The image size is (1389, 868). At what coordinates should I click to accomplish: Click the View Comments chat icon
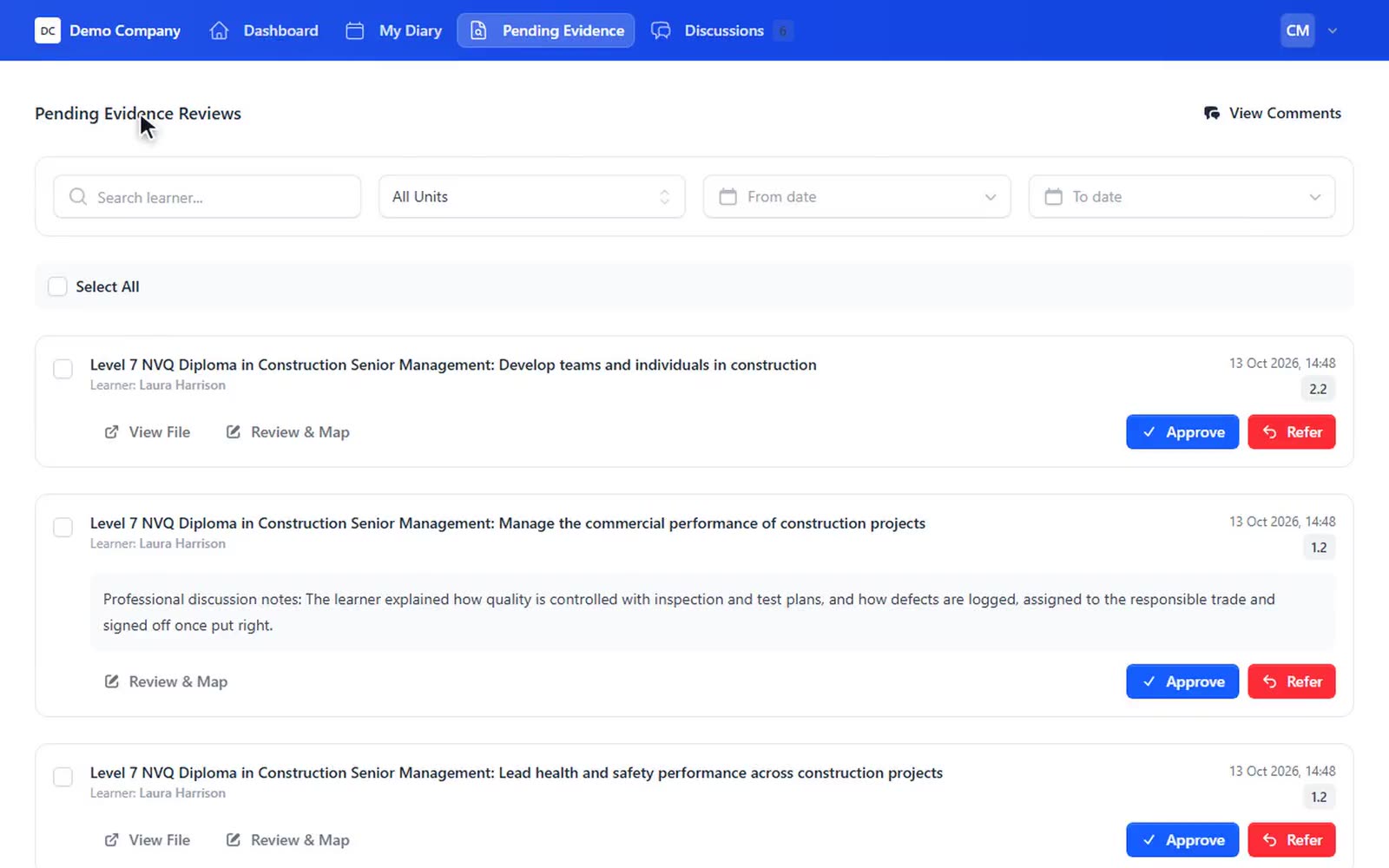click(x=1212, y=113)
